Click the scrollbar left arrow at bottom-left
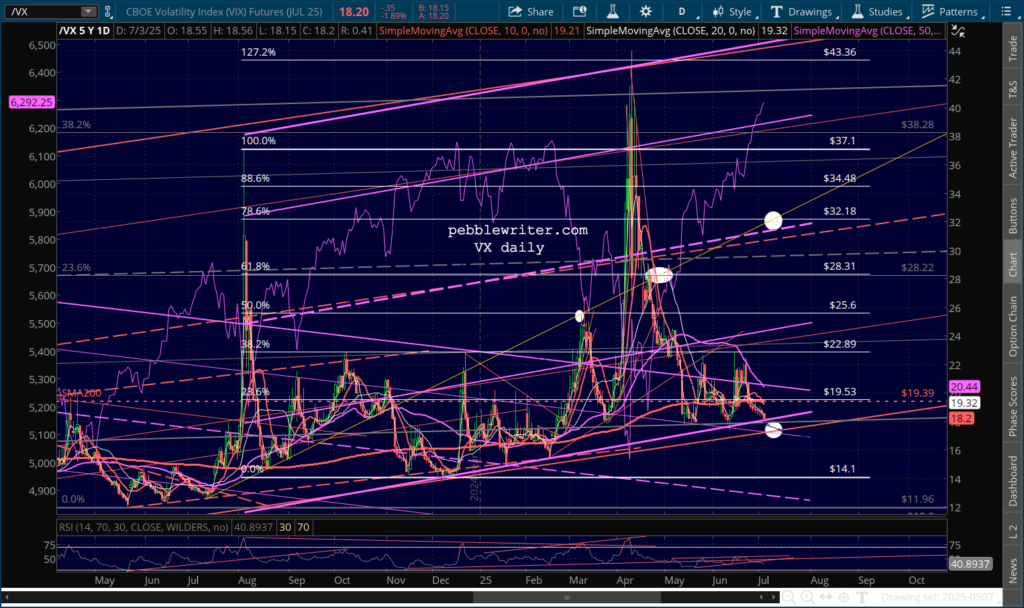 coord(6,597)
